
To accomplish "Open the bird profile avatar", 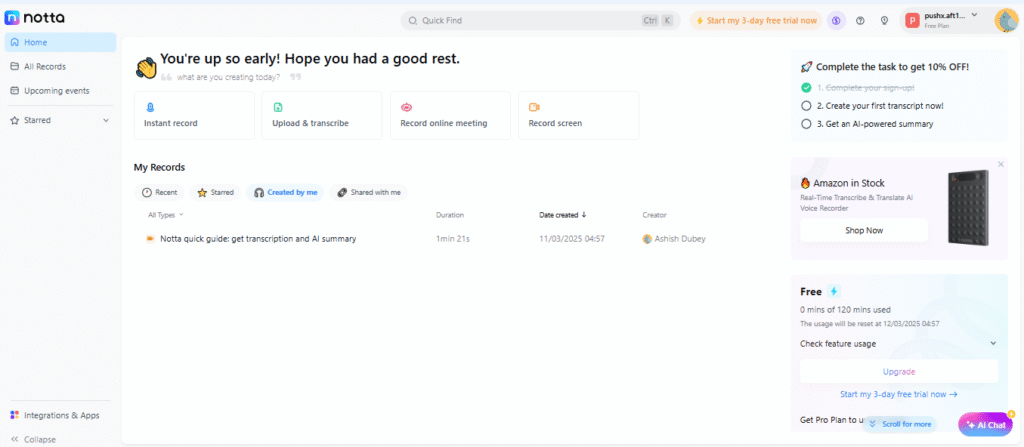I will [x=1005, y=20].
